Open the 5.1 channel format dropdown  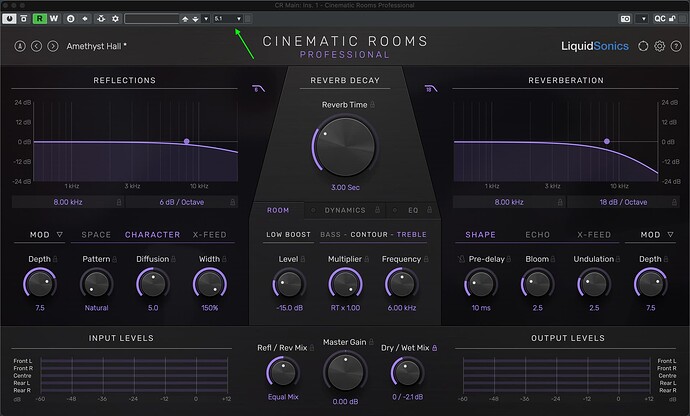228,19
